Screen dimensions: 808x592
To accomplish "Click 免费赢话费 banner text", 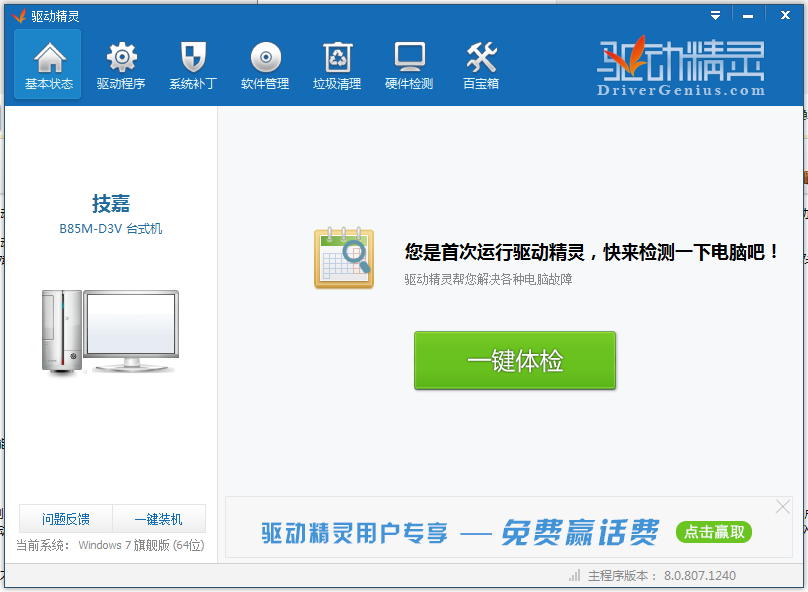I will [x=580, y=532].
